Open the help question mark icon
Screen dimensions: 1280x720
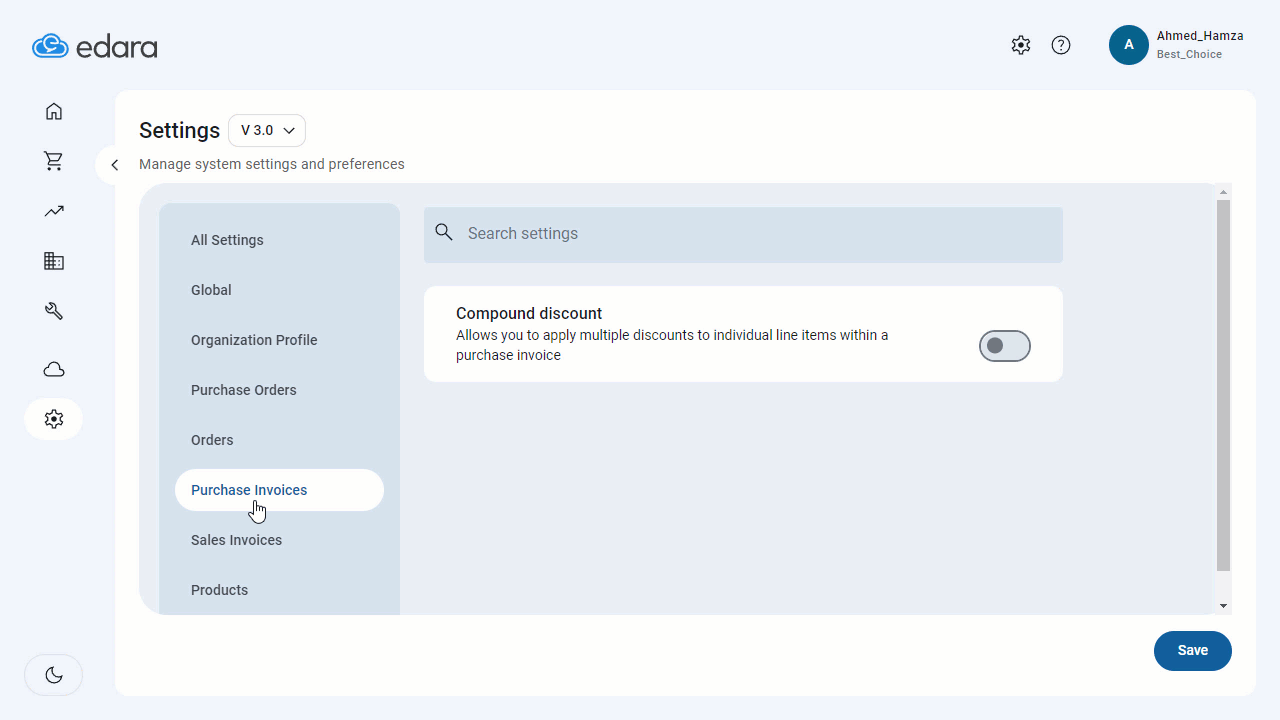point(1061,45)
